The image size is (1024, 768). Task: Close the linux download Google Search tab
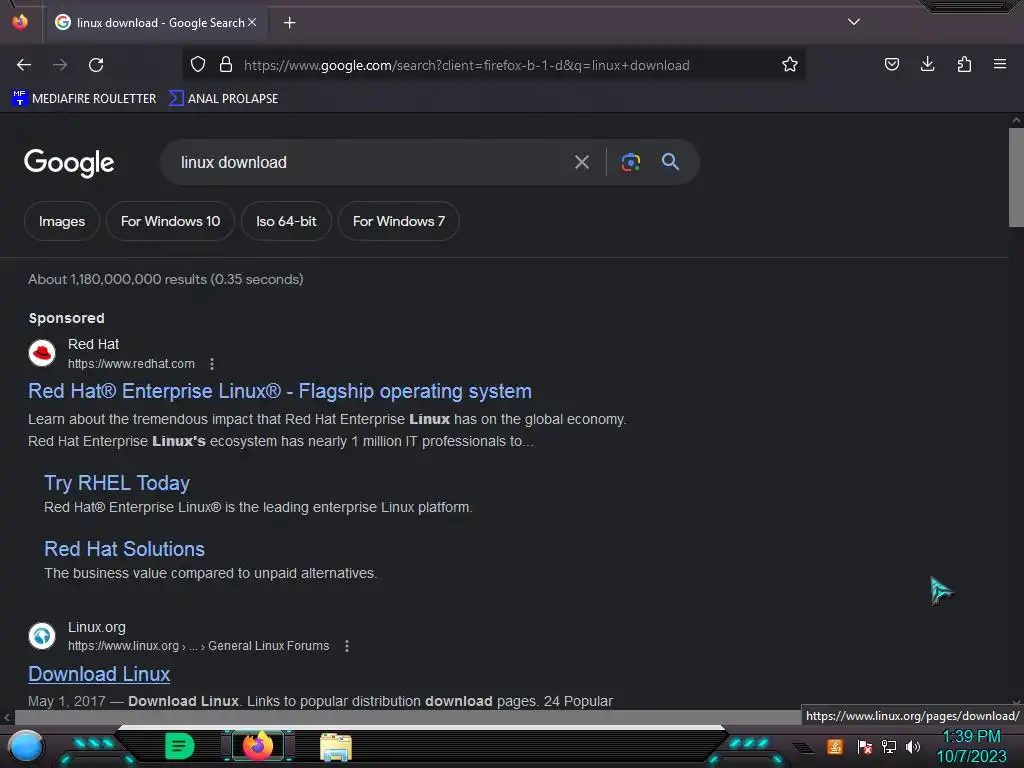coord(252,22)
